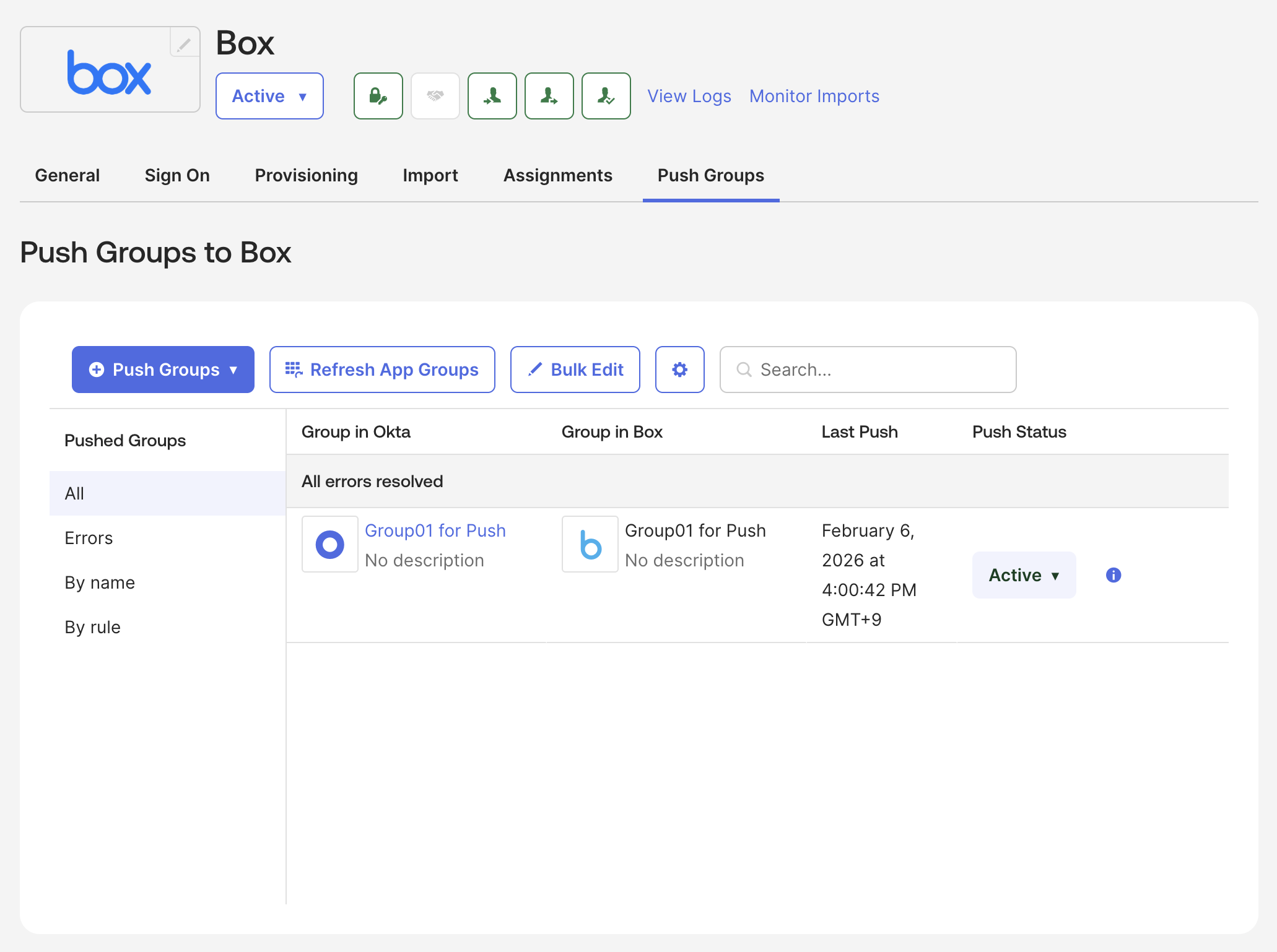The height and width of the screenshot is (952, 1277).
Task: Open the Sign On tab
Action: tap(177, 175)
